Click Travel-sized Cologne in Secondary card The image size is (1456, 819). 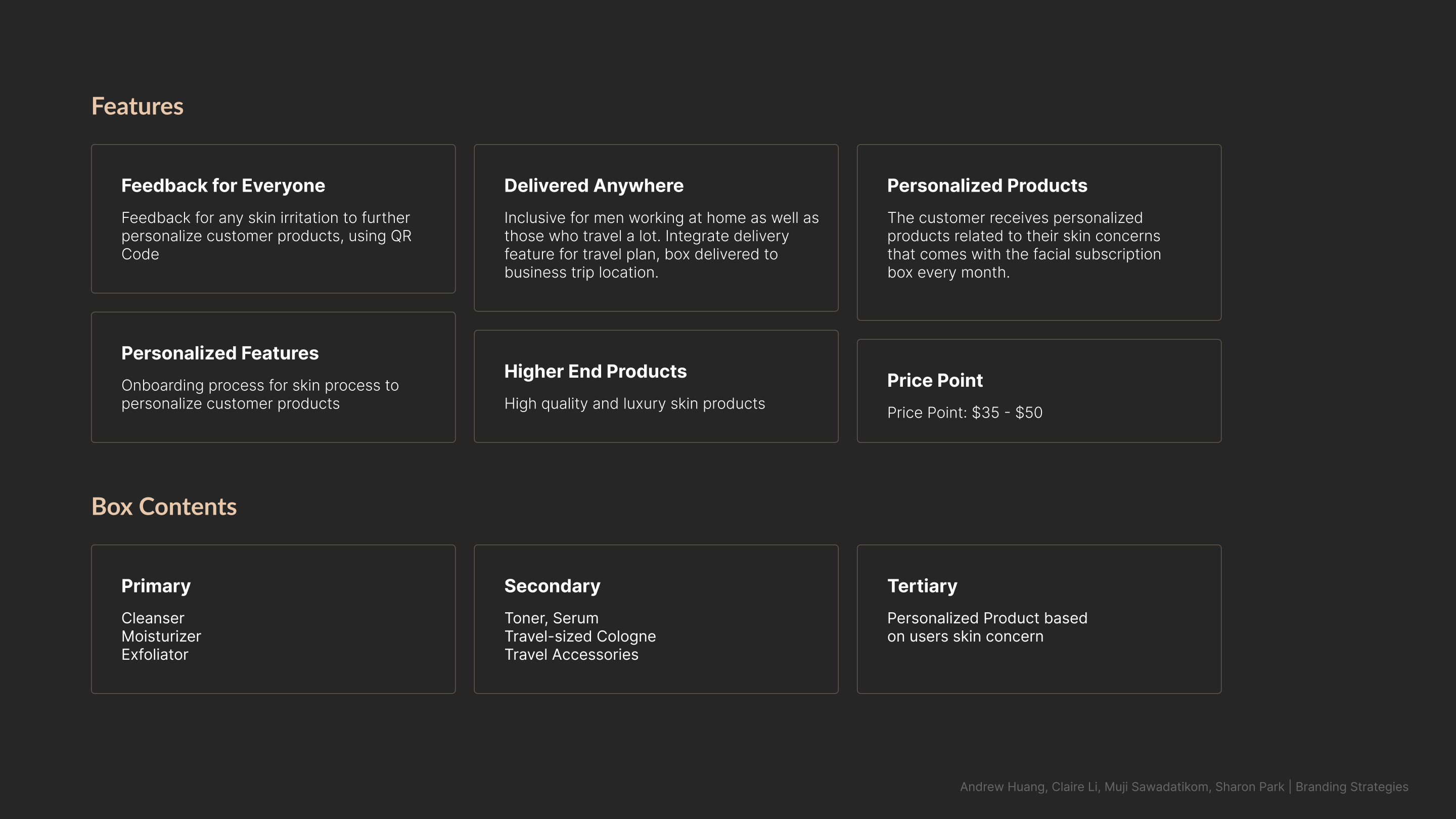[580, 636]
